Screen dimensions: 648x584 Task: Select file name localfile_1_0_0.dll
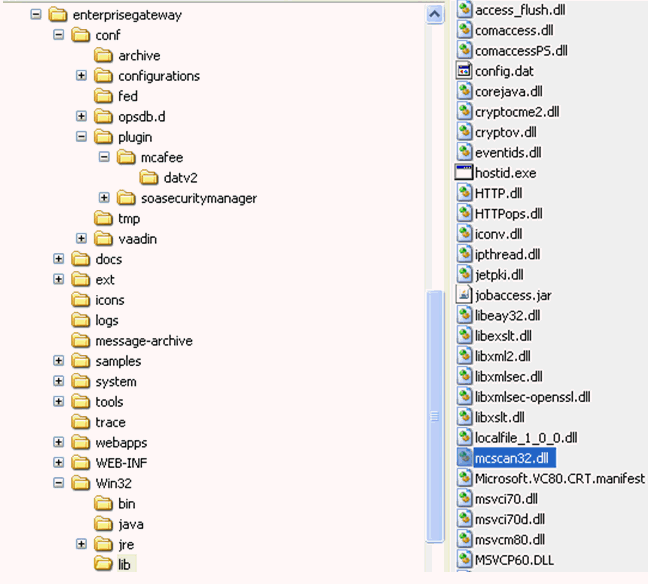(526, 437)
